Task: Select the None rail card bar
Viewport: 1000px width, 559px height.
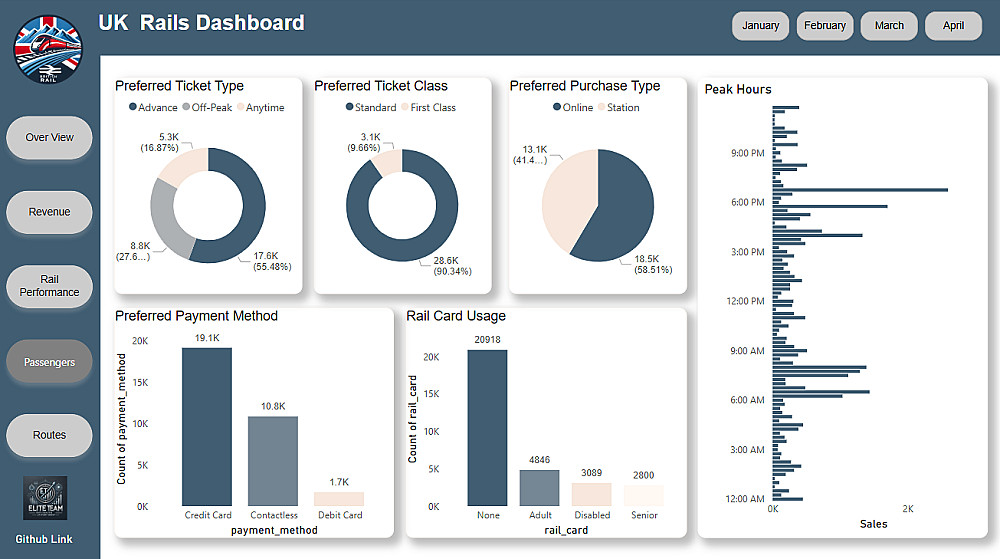Action: tap(487, 428)
